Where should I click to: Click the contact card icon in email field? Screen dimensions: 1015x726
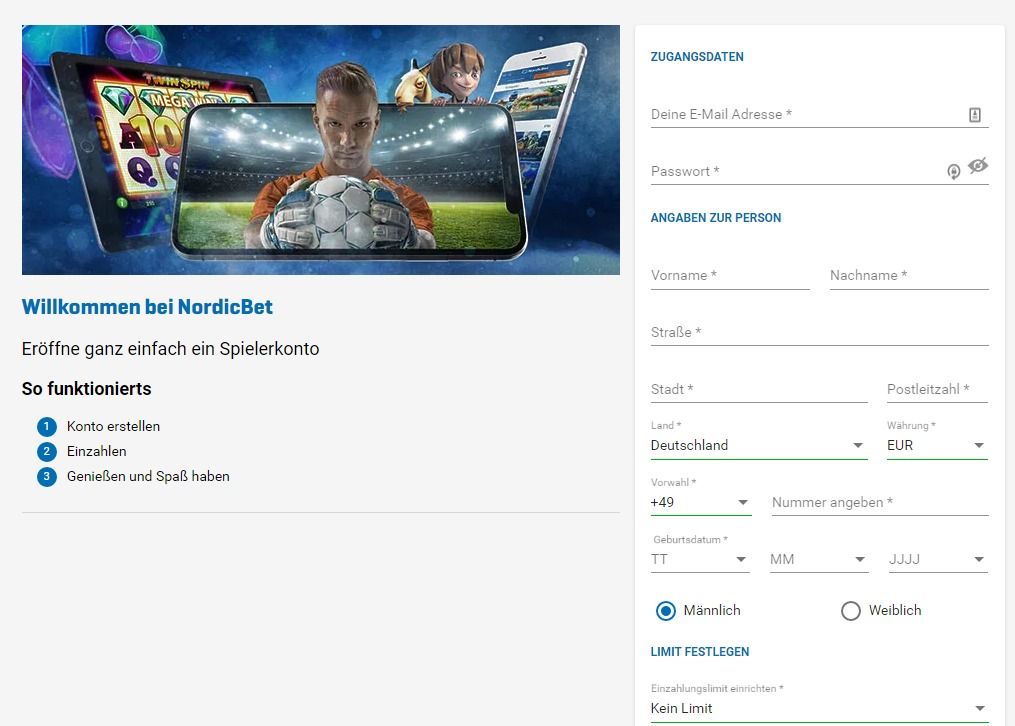pos(974,115)
